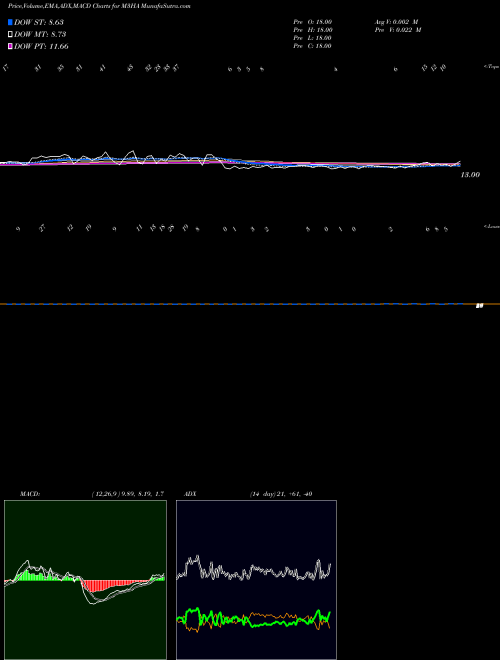Image resolution: width=500 pixels, height=660 pixels.
Task: Select the 'DOW MT: 8.73' legend label
Action: [x=40, y=35]
